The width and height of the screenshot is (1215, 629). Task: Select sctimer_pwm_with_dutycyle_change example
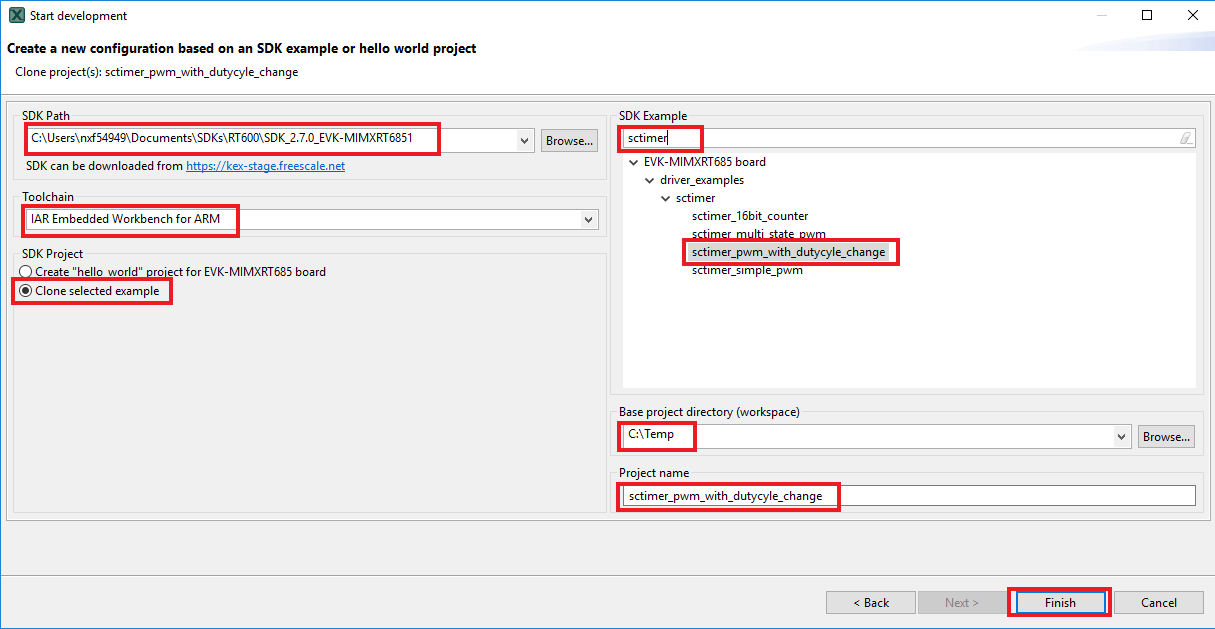tap(788, 252)
